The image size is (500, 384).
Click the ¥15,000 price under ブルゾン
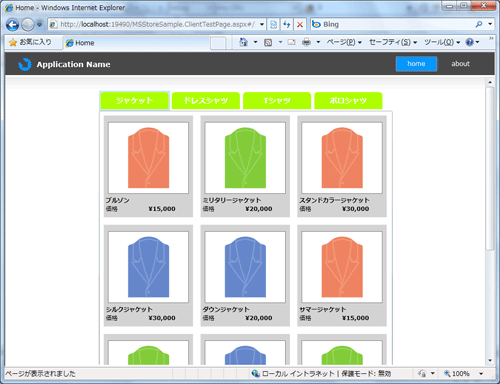coord(162,209)
